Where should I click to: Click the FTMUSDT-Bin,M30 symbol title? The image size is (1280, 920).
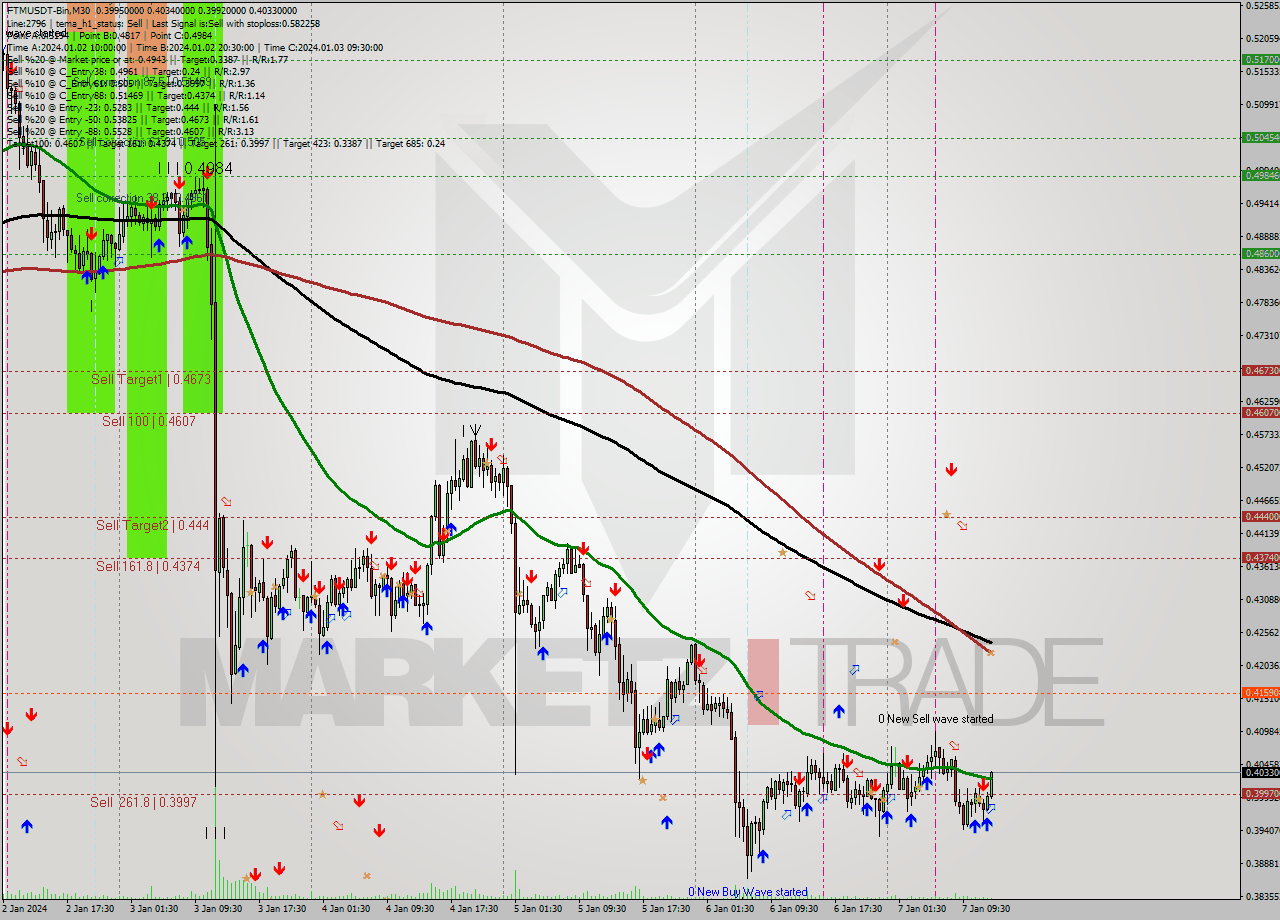(46, 10)
